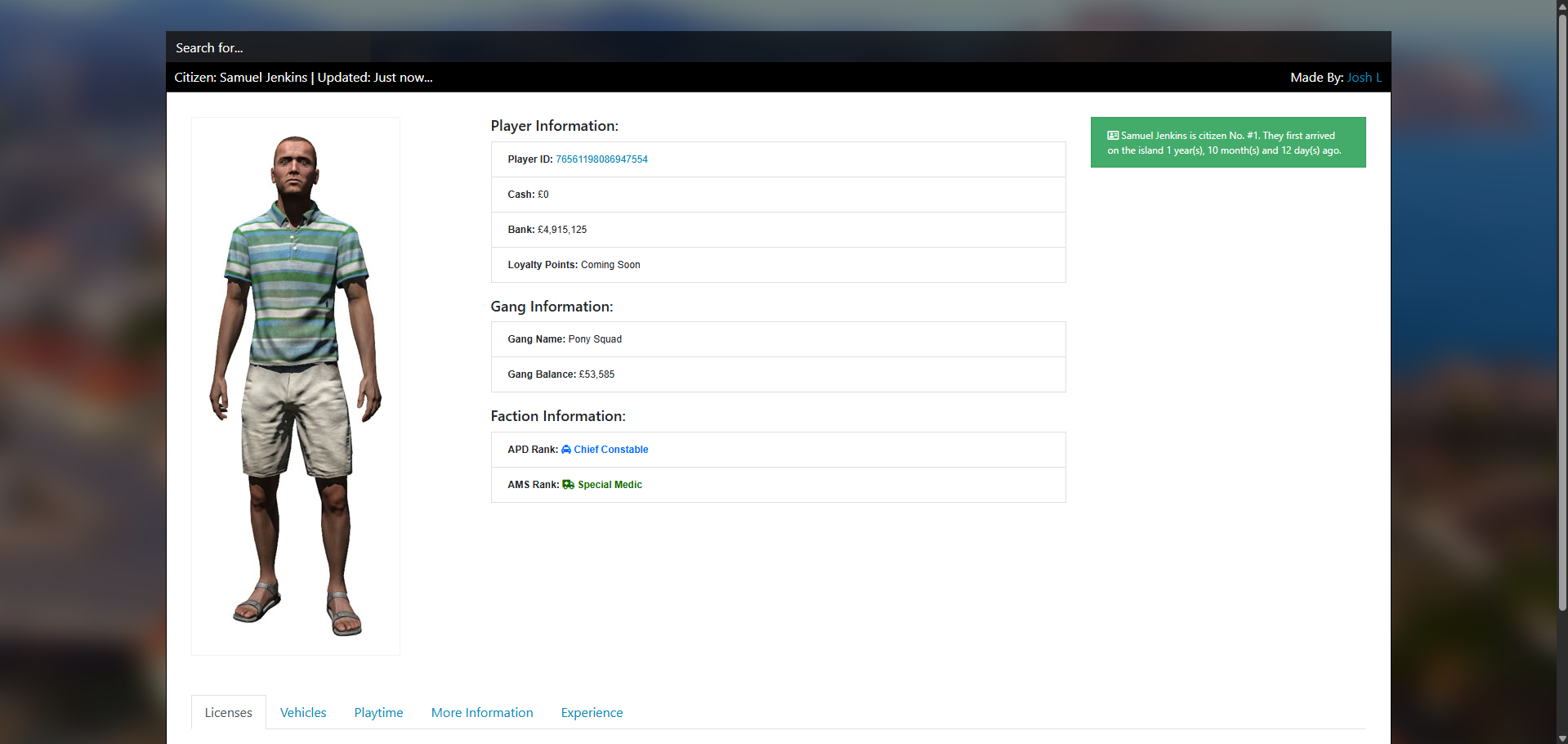Select the Bank: £4,915,125 row
This screenshot has height=744, width=1568.
pos(778,230)
